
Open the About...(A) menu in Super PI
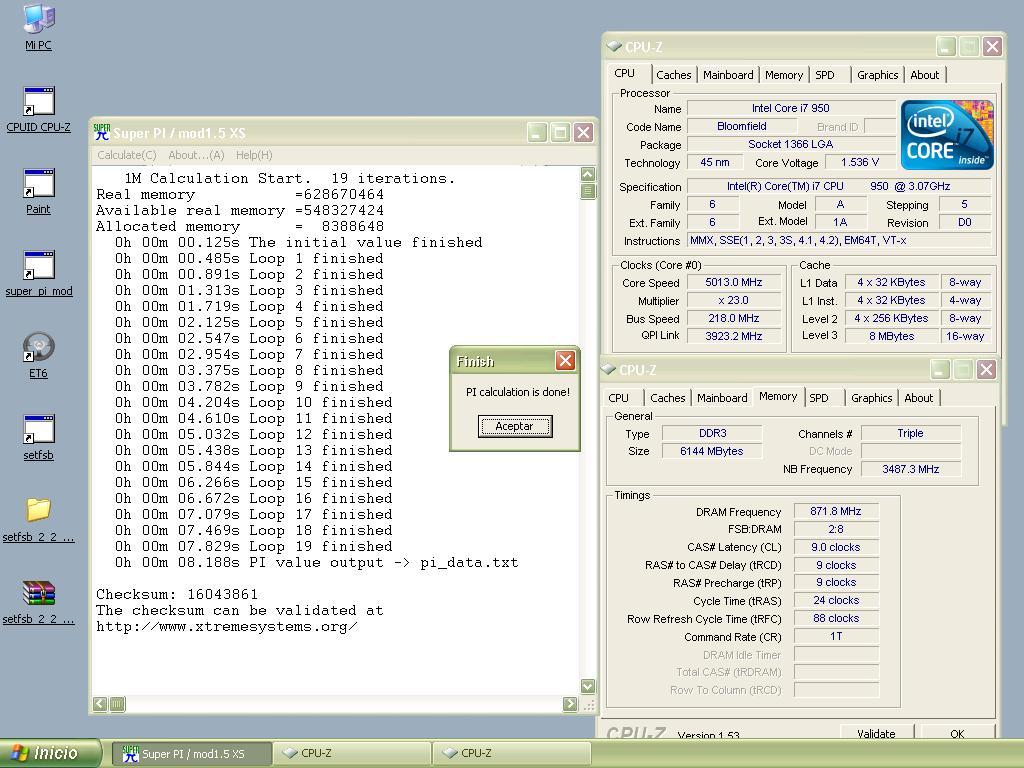click(x=196, y=155)
